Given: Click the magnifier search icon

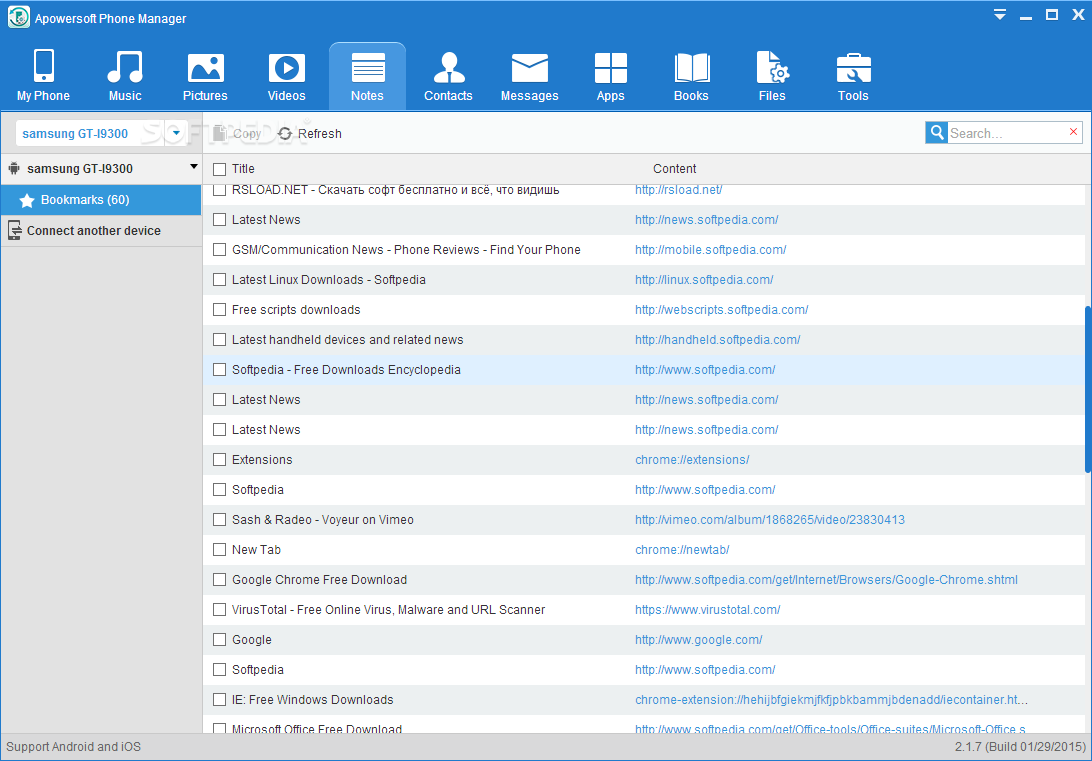Looking at the screenshot, I should pyautogui.click(x=937, y=132).
